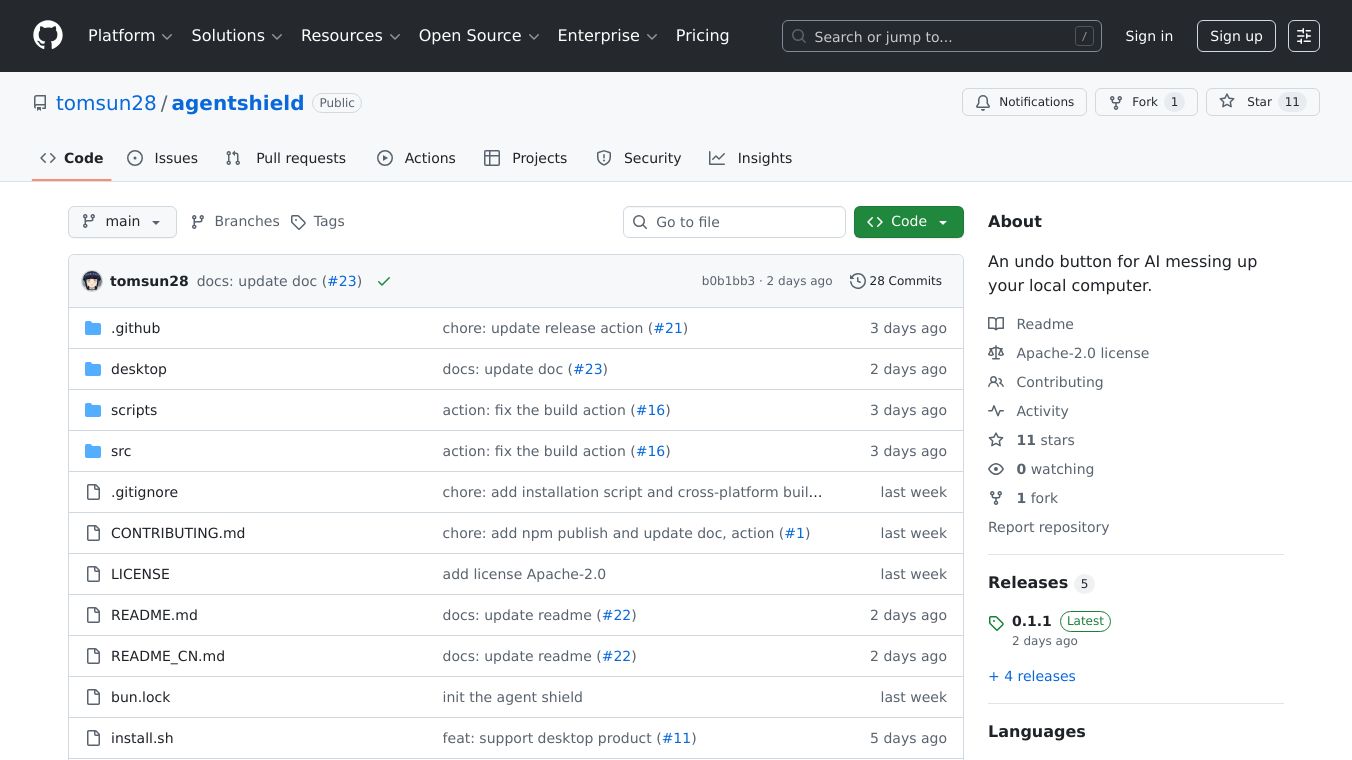
Task: Open the desktop folder
Action: [139, 369]
